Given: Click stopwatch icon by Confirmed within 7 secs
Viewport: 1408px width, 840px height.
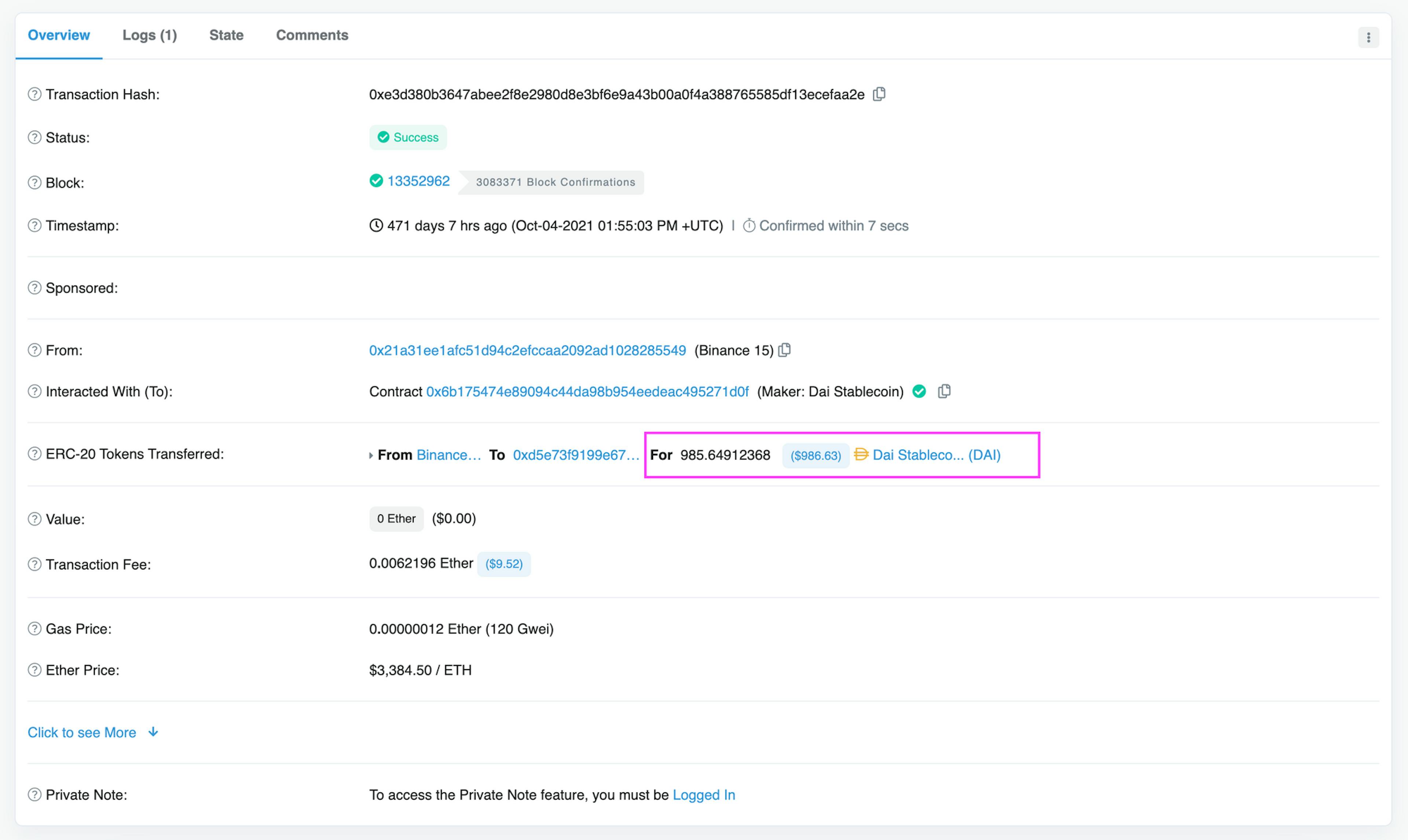Looking at the screenshot, I should point(749,225).
